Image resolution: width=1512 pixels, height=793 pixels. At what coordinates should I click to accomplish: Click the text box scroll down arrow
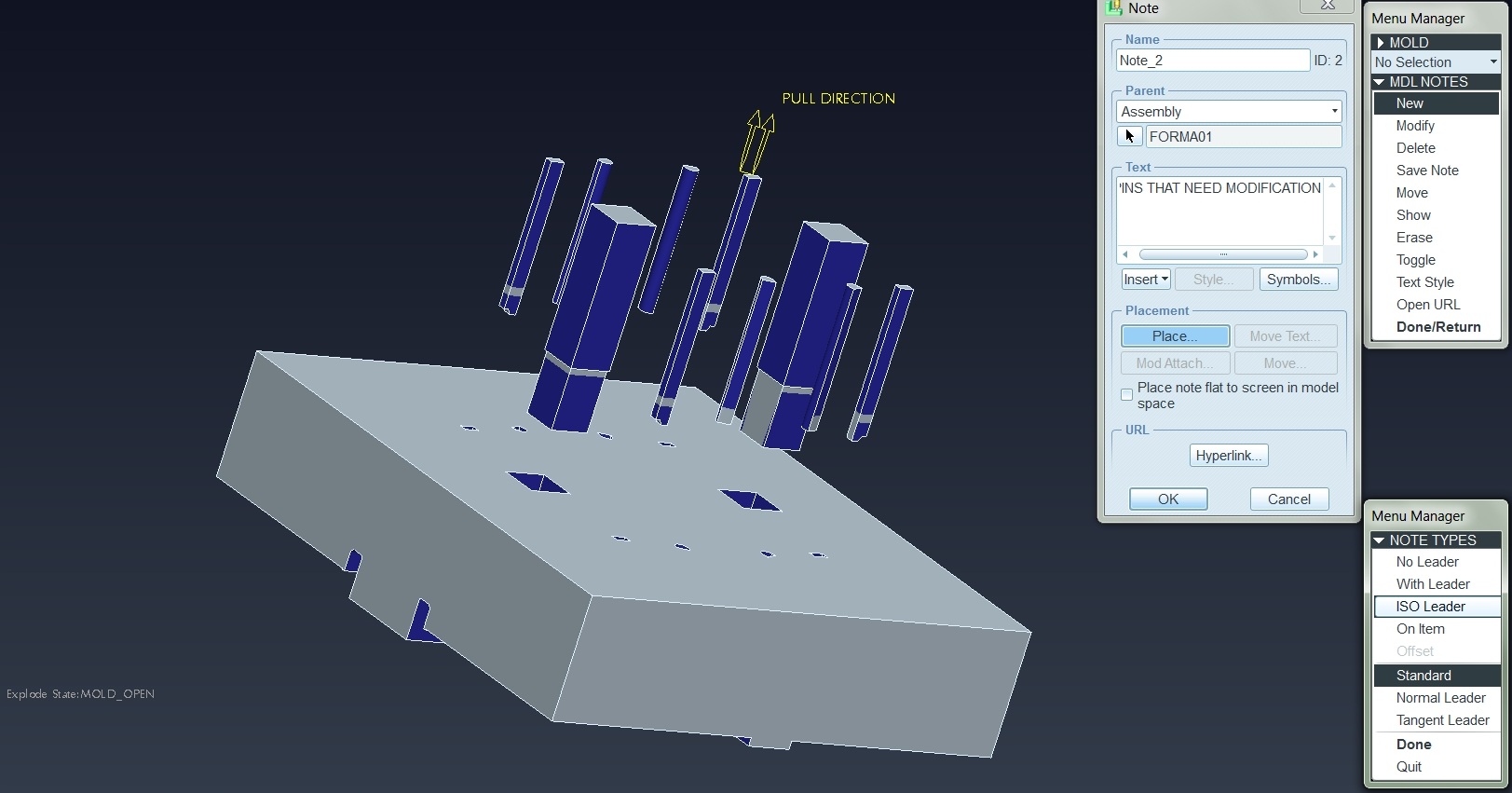point(1332,238)
